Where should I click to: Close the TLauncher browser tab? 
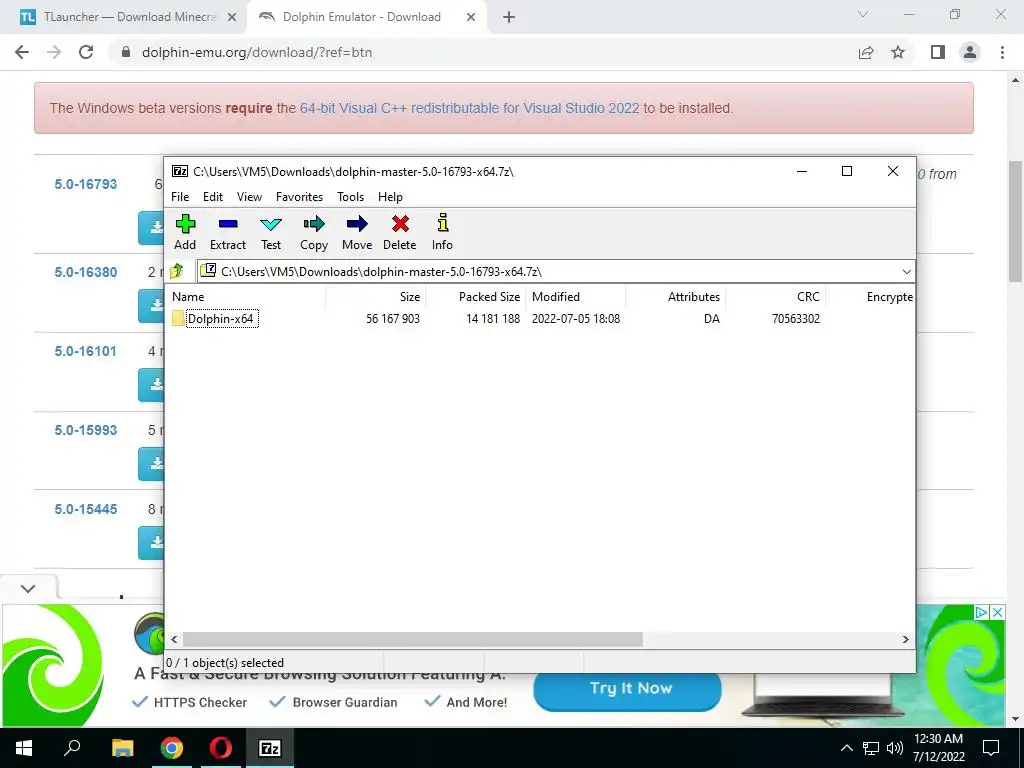[231, 17]
